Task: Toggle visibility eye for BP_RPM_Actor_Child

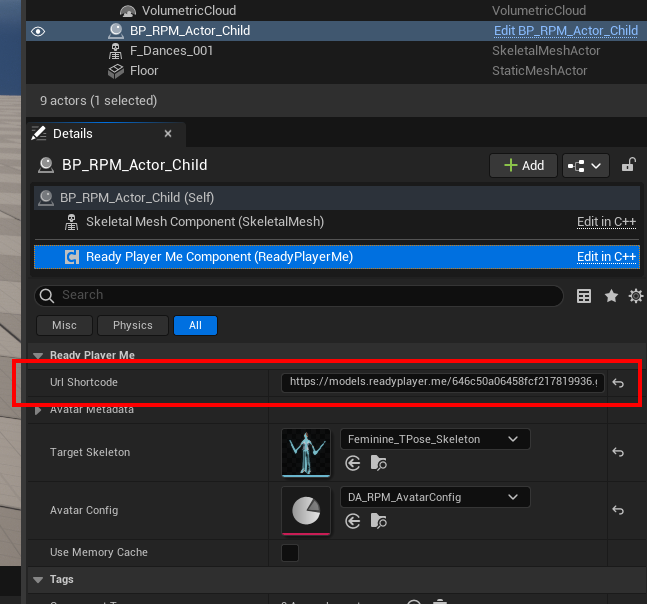Action: tap(38, 31)
